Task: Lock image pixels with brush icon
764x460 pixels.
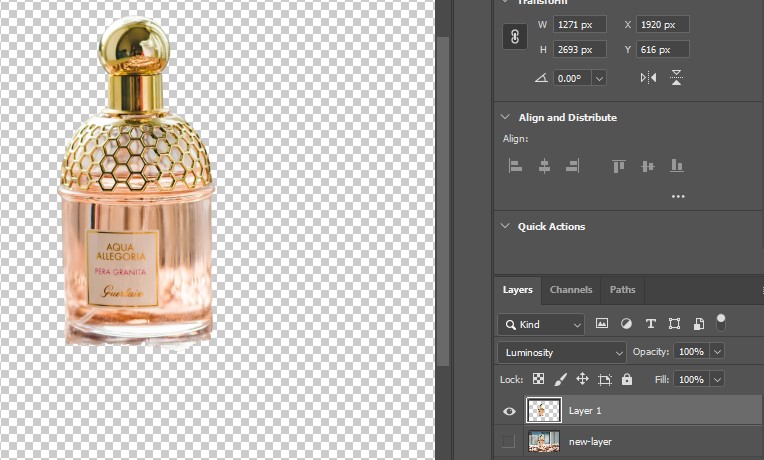Action: (x=560, y=379)
